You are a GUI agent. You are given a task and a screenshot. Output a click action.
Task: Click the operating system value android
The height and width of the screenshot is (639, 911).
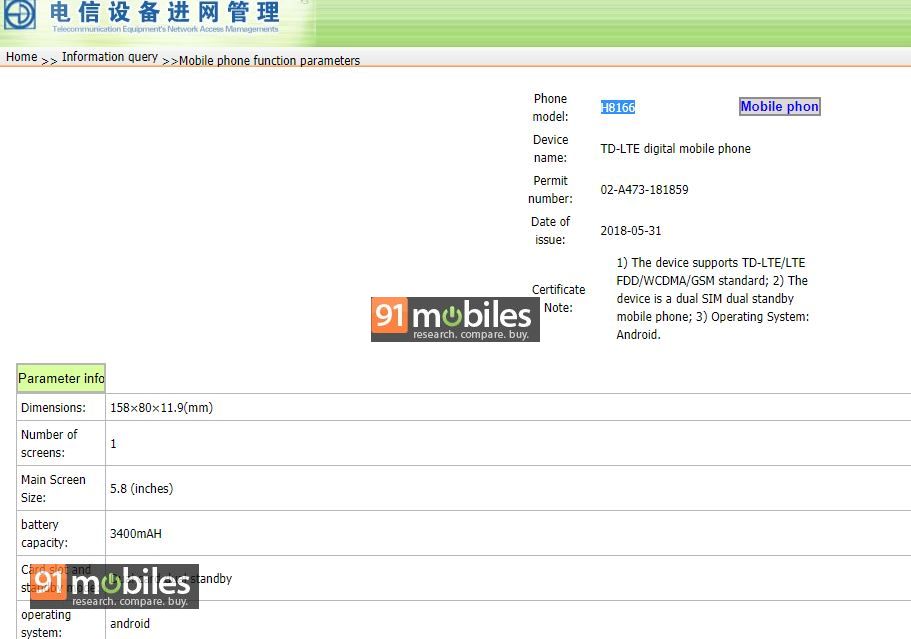(x=130, y=623)
